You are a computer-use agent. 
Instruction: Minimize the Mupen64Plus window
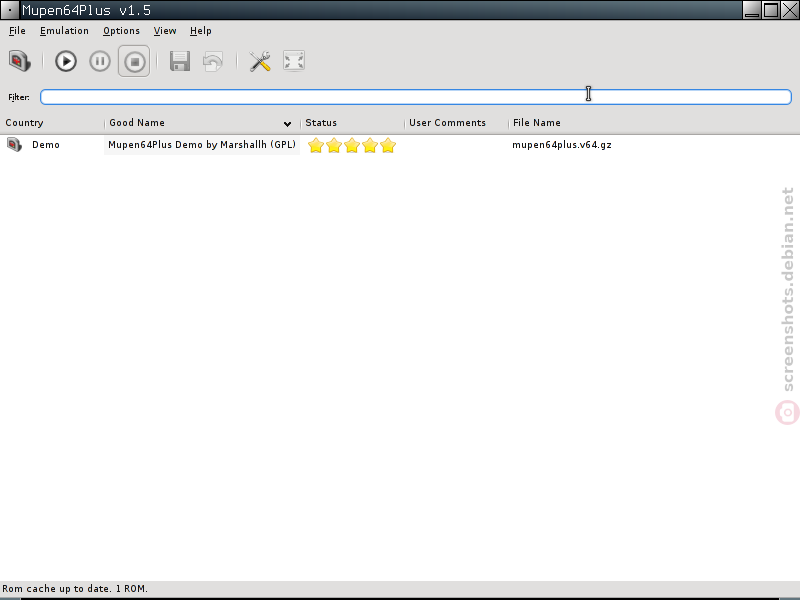[x=752, y=10]
